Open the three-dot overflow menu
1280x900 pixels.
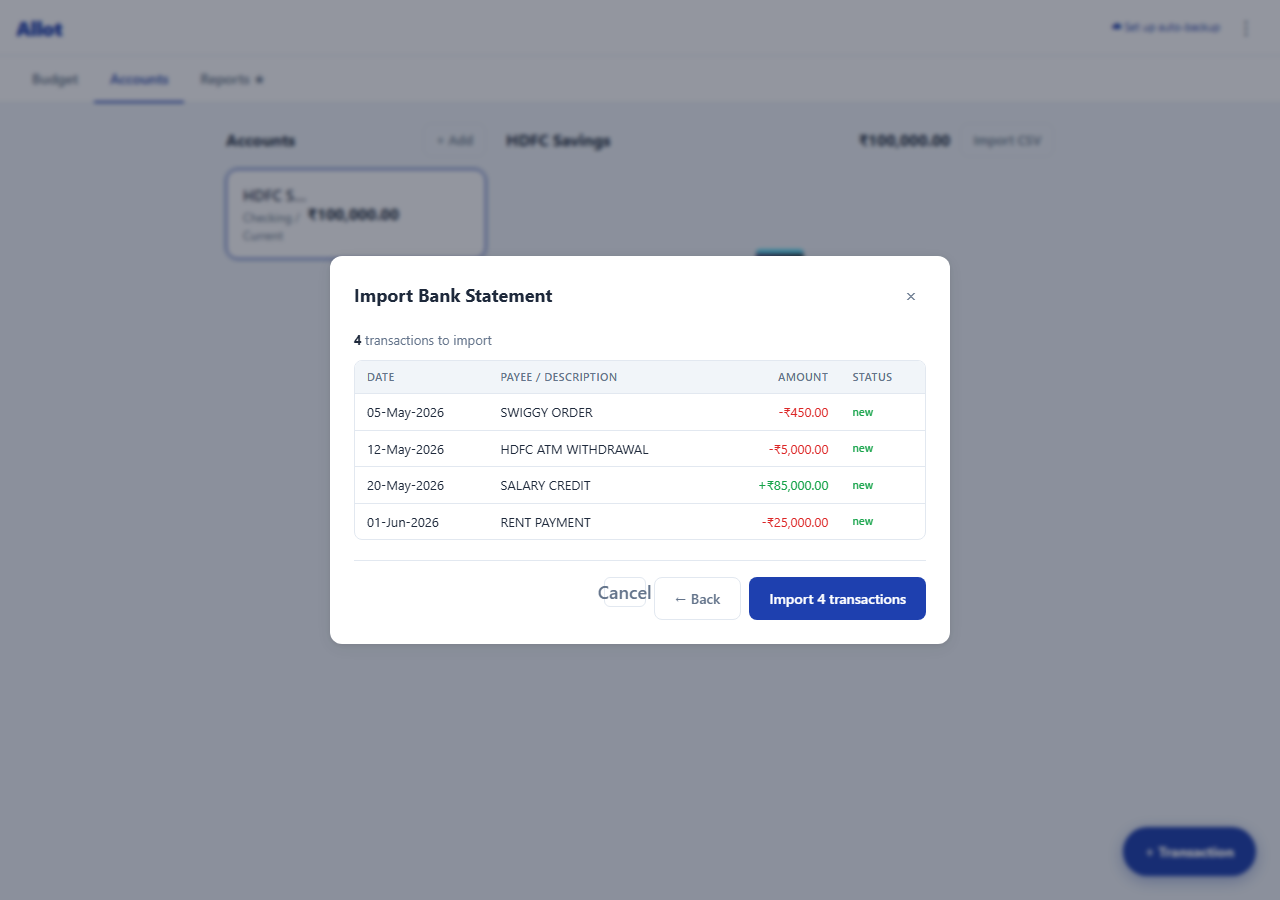1246,28
